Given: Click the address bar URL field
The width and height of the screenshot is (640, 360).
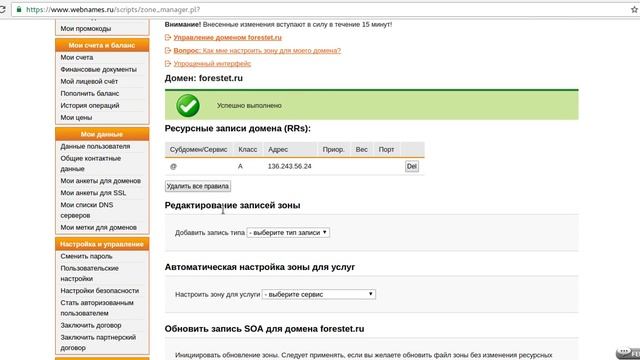Looking at the screenshot, I should tap(322, 9).
